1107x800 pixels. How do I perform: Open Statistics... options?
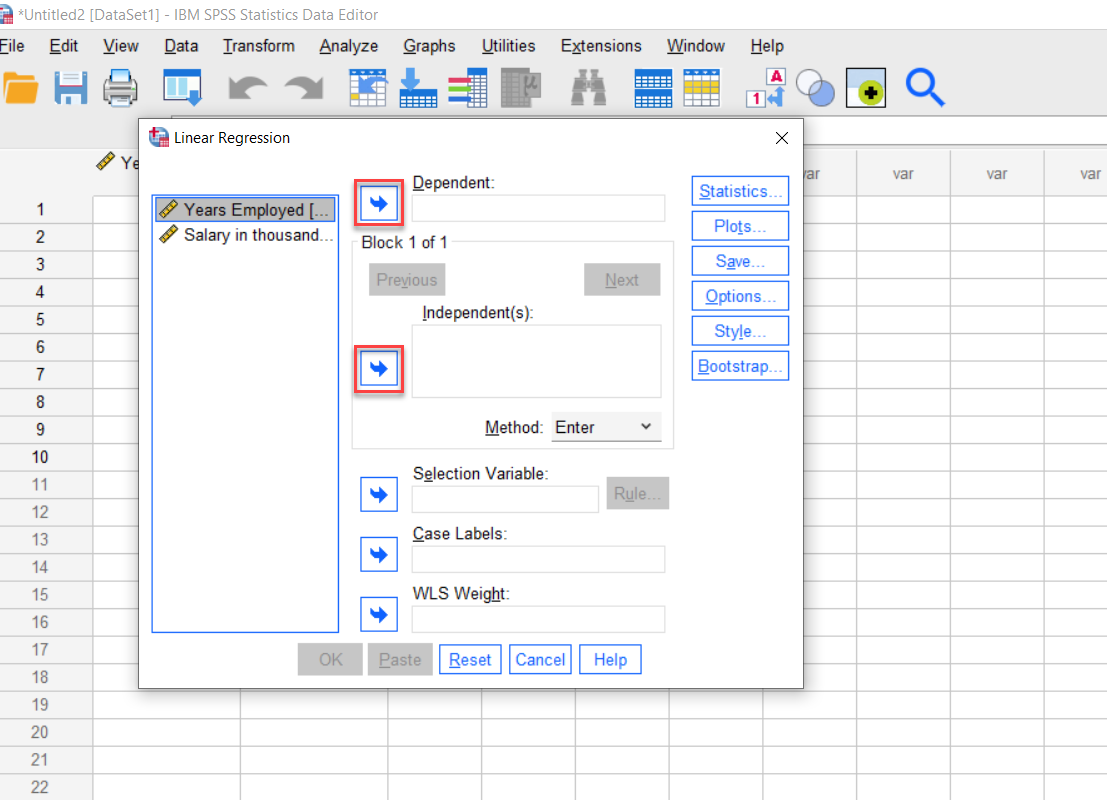click(x=740, y=191)
